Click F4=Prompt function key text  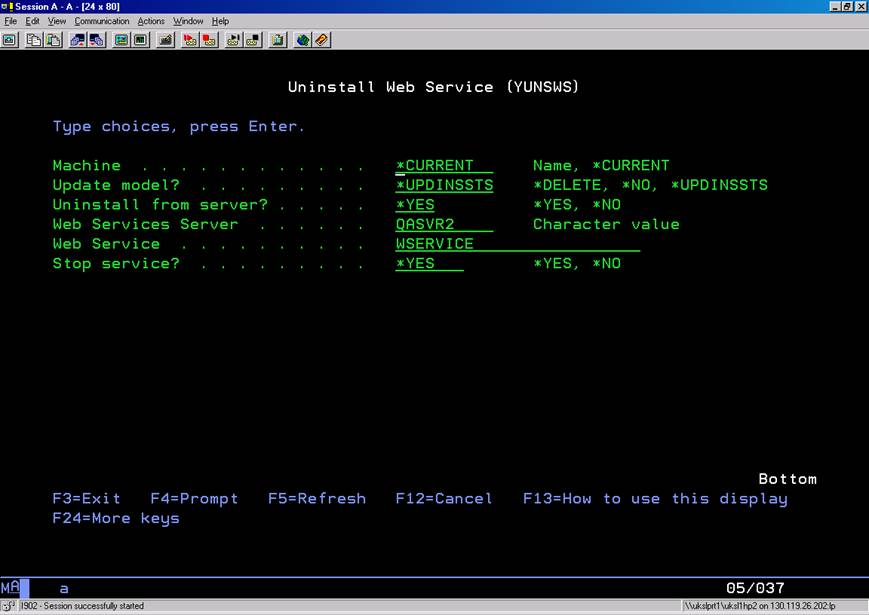pyautogui.click(x=194, y=499)
